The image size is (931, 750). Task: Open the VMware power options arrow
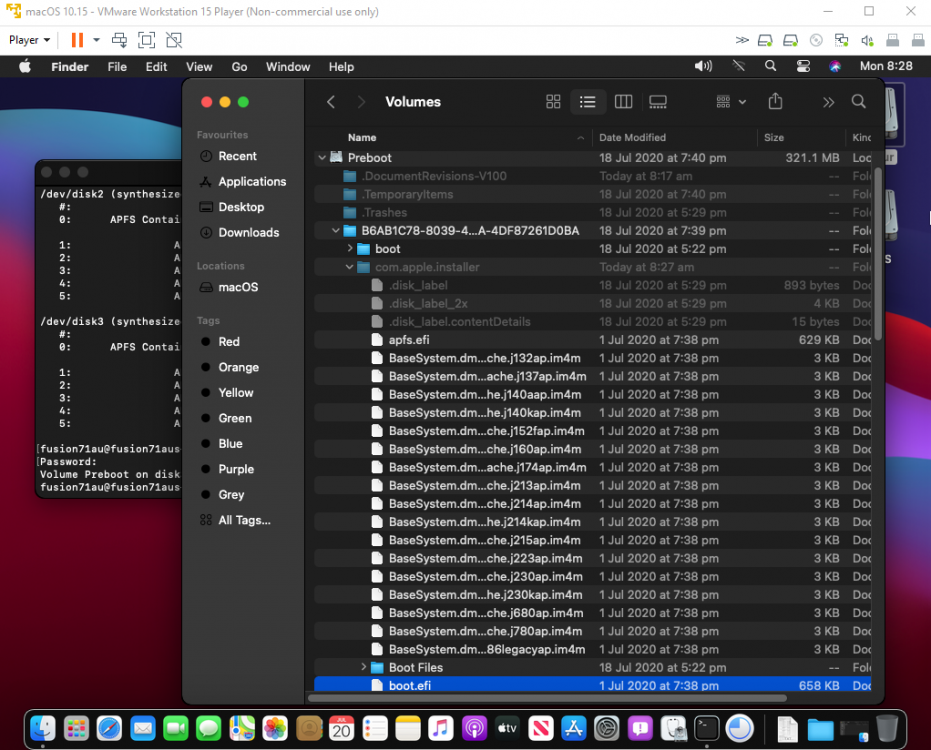click(x=96, y=40)
